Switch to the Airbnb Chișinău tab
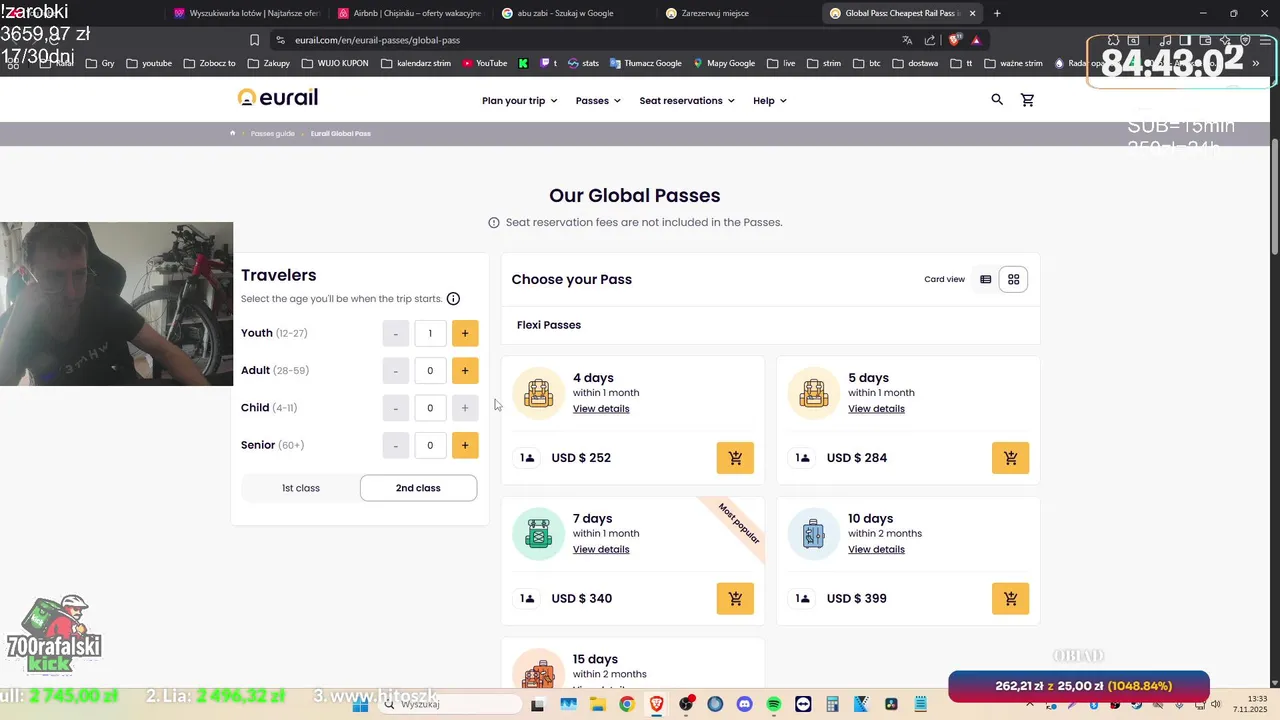 [410, 13]
